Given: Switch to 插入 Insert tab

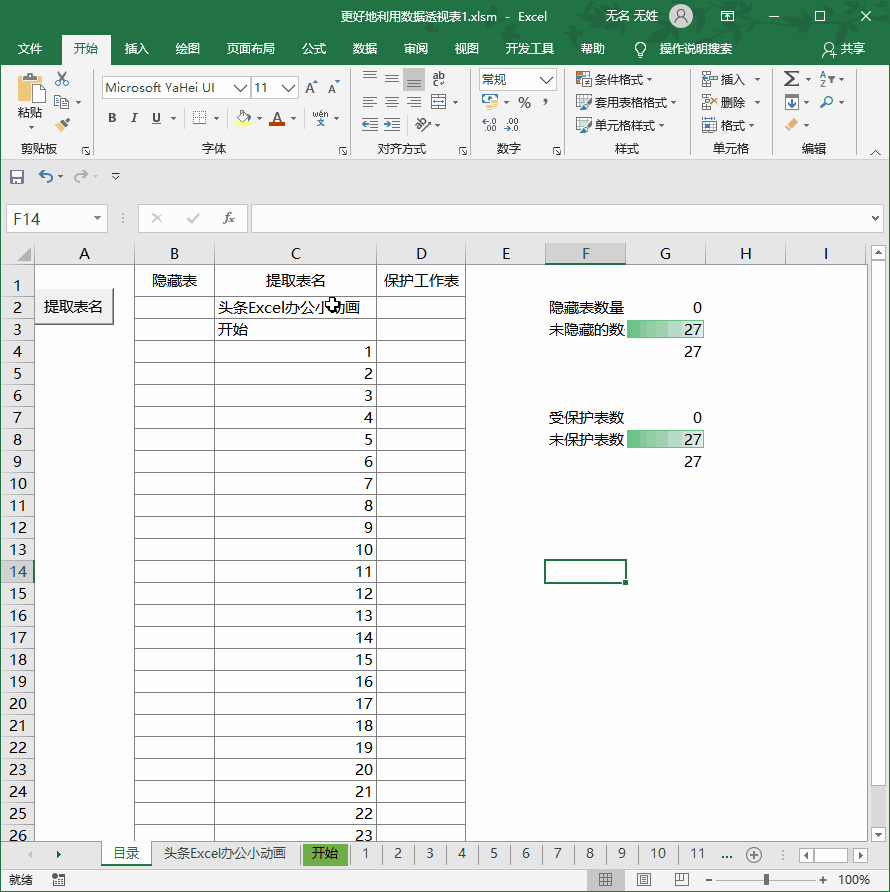Looking at the screenshot, I should [x=137, y=48].
